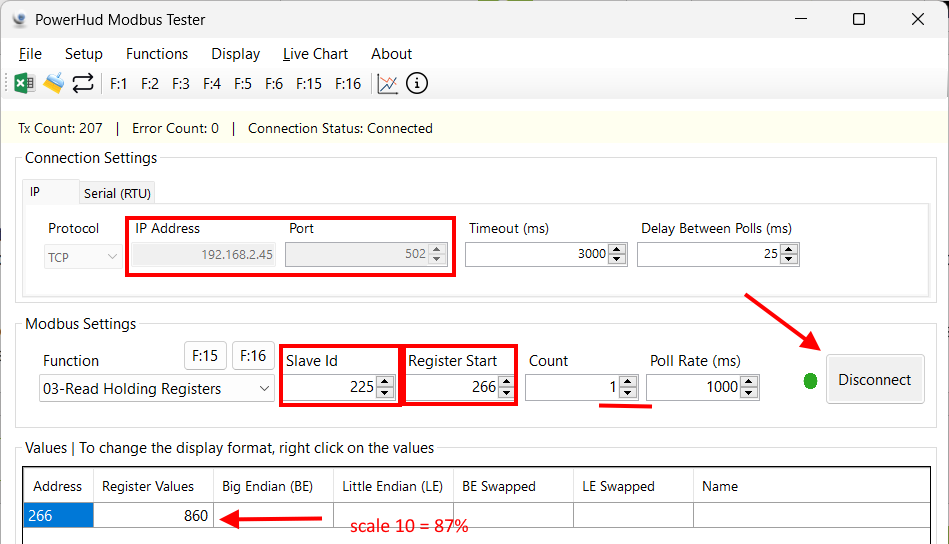Select the F:5 toolbar shortcut
This screenshot has height=544, width=949.
[x=243, y=84]
